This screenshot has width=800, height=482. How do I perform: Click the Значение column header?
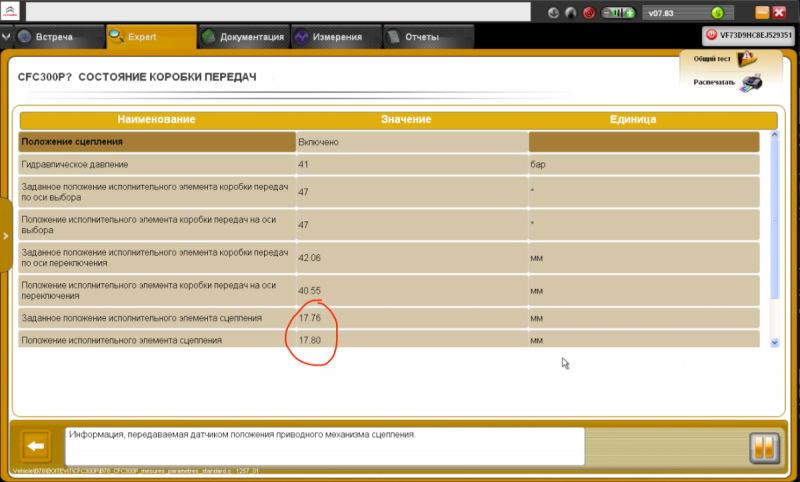click(x=406, y=119)
